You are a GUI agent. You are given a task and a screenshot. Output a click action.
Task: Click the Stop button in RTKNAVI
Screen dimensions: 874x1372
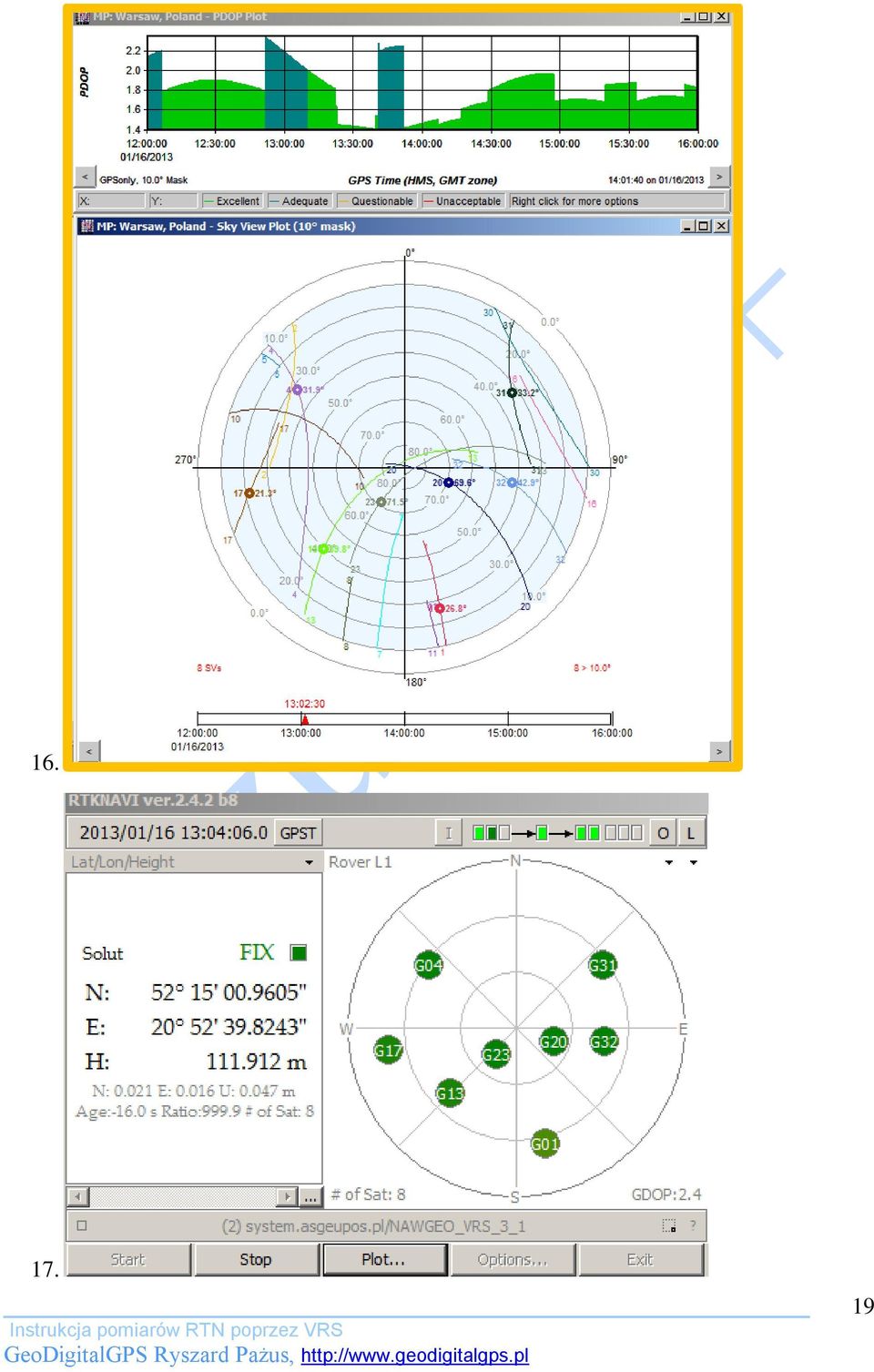(256, 1259)
